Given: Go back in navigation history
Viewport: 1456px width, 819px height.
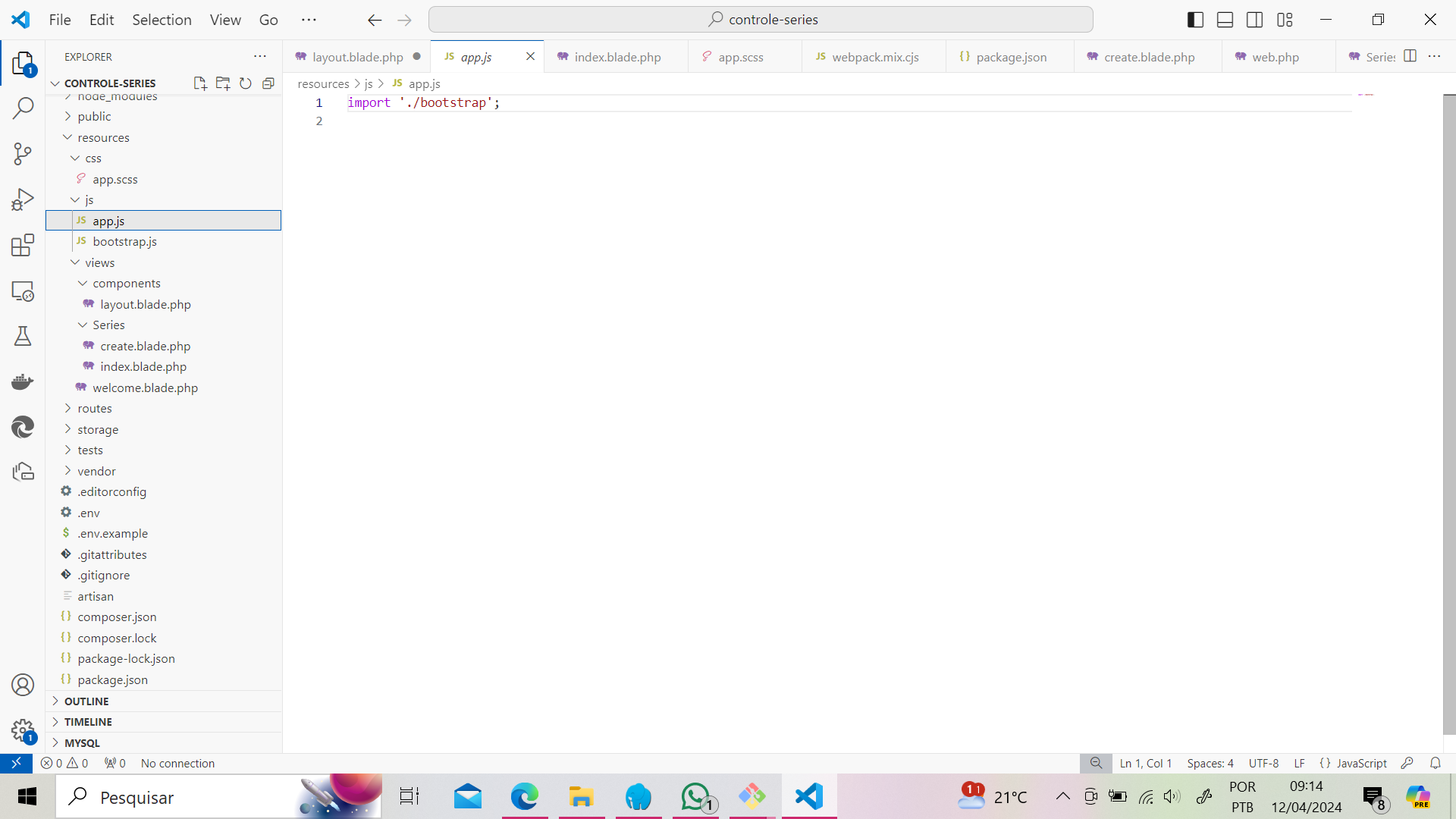Looking at the screenshot, I should (x=375, y=20).
